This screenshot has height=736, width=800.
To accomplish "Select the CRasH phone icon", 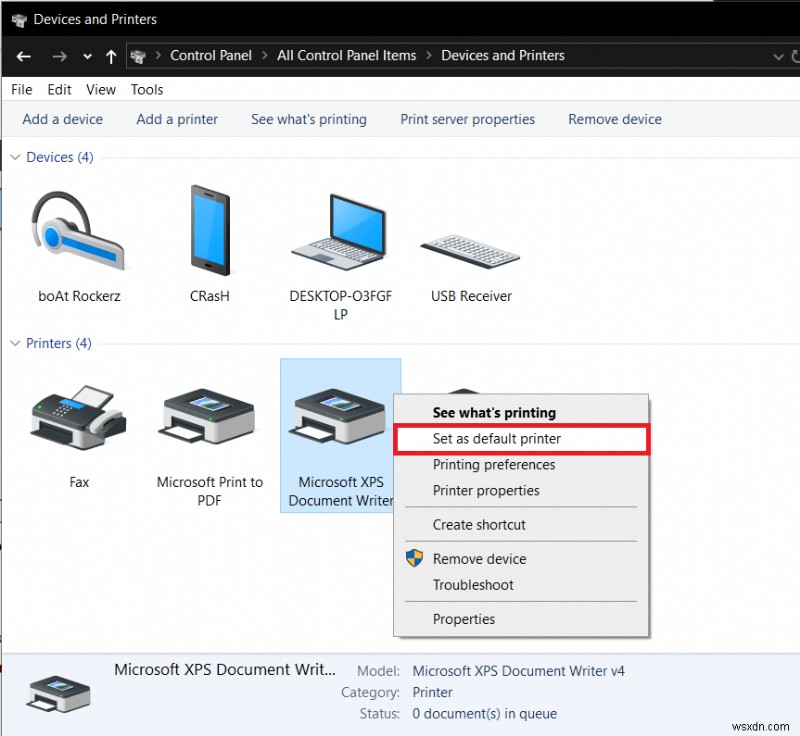I will tap(208, 230).
